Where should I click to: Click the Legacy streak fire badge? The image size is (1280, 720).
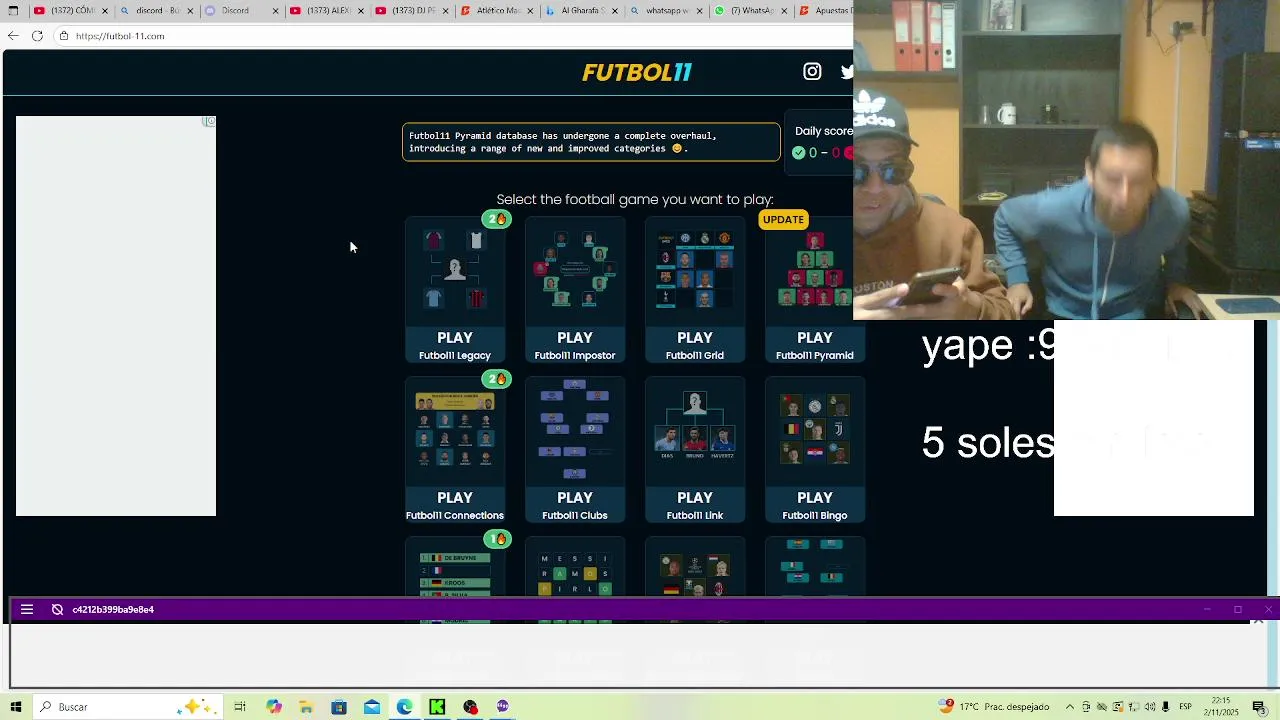coord(497,219)
